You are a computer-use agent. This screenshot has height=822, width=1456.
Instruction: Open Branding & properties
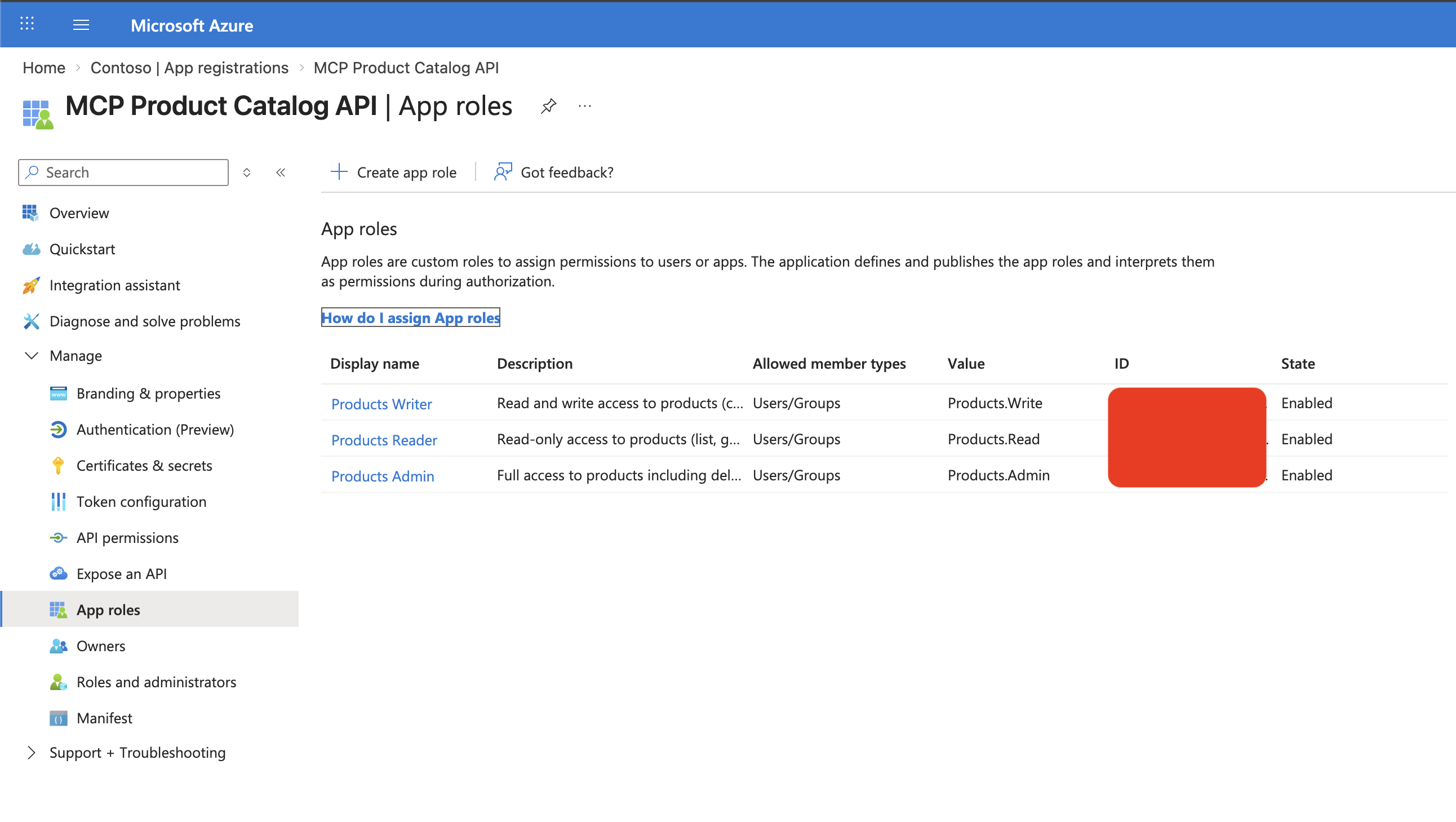point(148,393)
